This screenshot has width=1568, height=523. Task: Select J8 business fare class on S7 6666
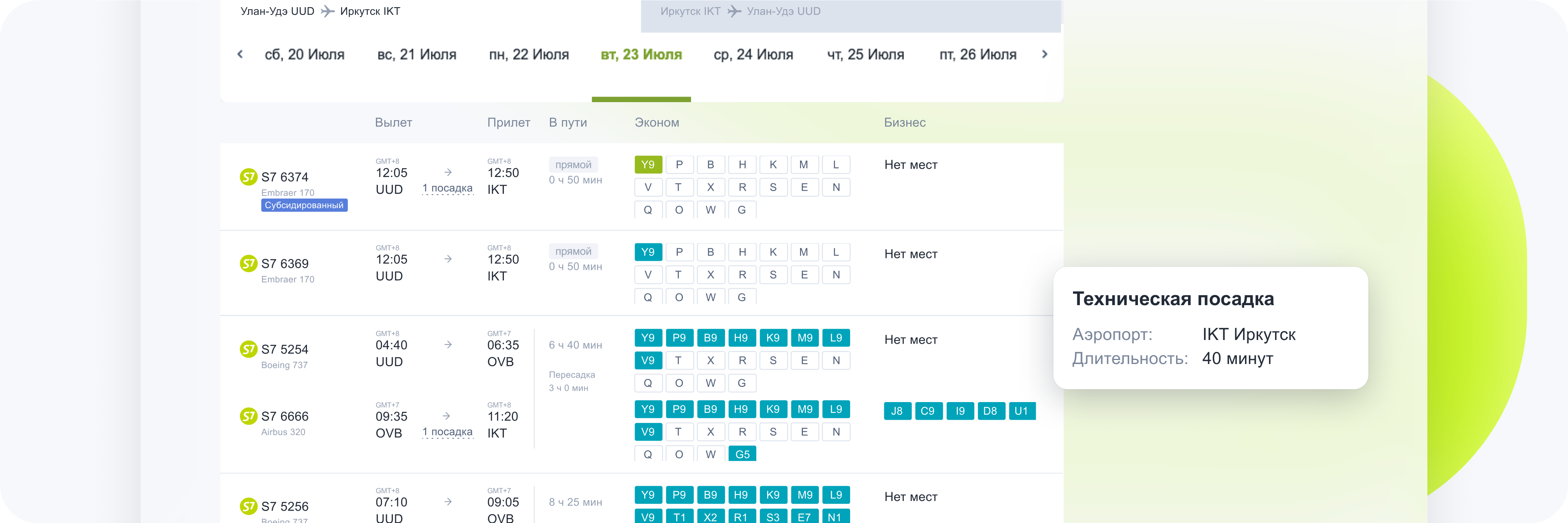click(x=897, y=411)
